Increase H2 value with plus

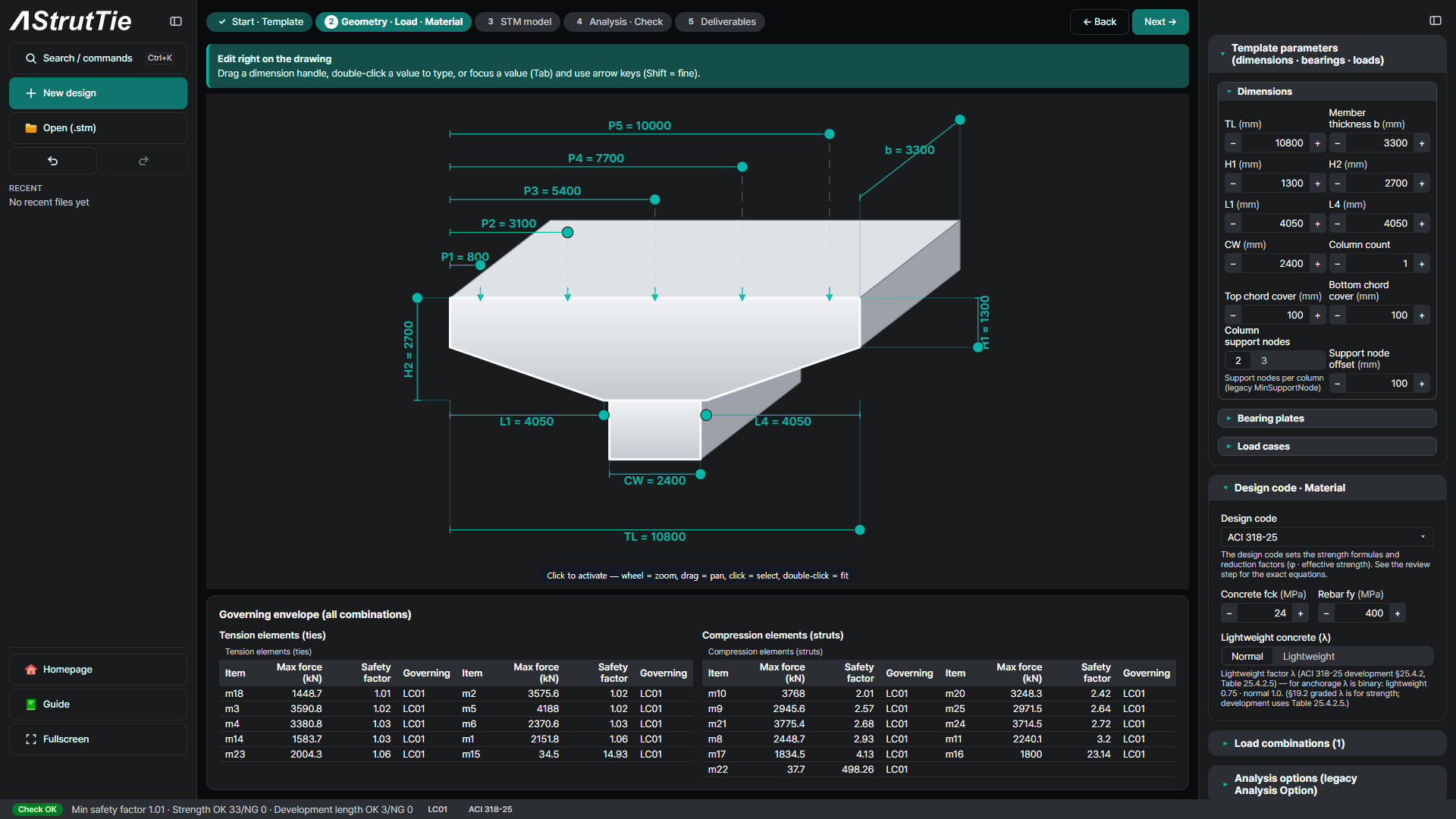1422,184
